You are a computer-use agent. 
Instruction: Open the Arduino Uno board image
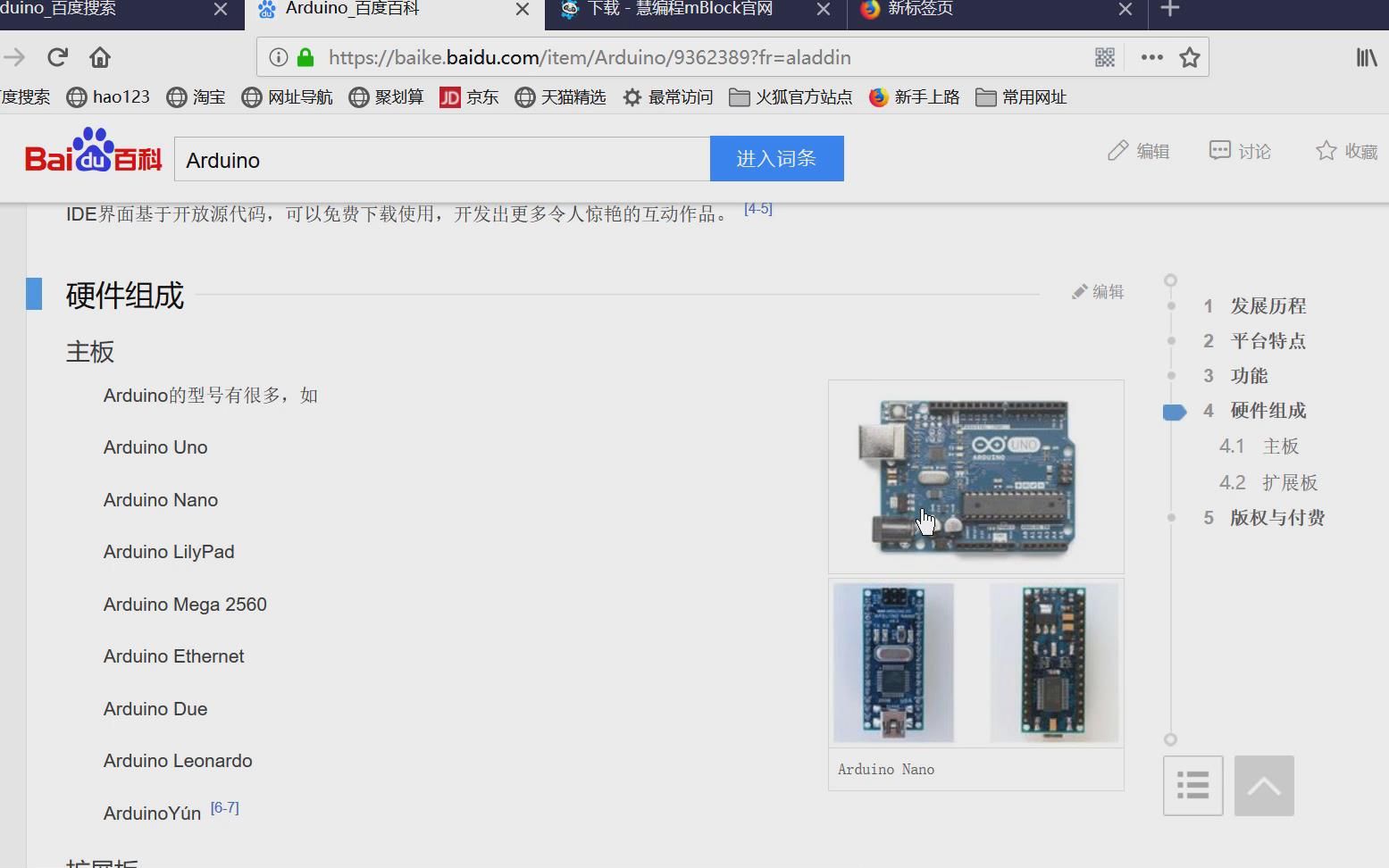[x=975, y=477]
